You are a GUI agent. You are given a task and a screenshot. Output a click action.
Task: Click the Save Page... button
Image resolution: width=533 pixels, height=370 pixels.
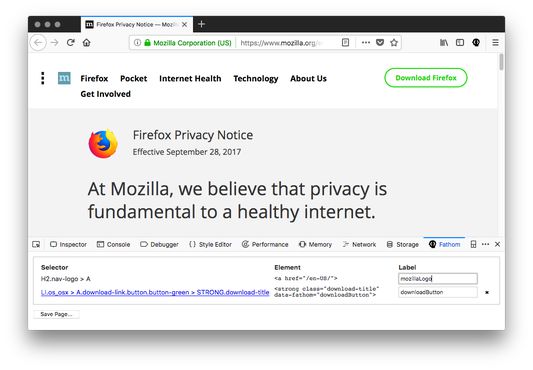[56, 314]
